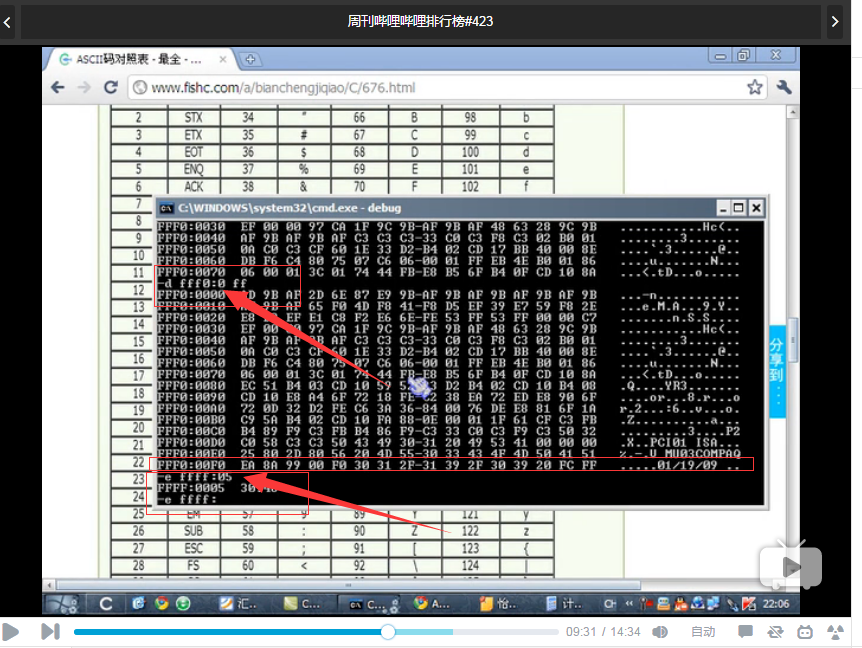Open browser wrench settings menu

tap(784, 87)
